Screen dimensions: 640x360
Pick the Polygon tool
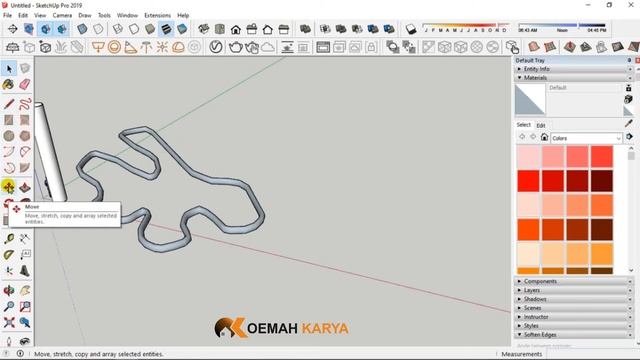click(x=25, y=136)
